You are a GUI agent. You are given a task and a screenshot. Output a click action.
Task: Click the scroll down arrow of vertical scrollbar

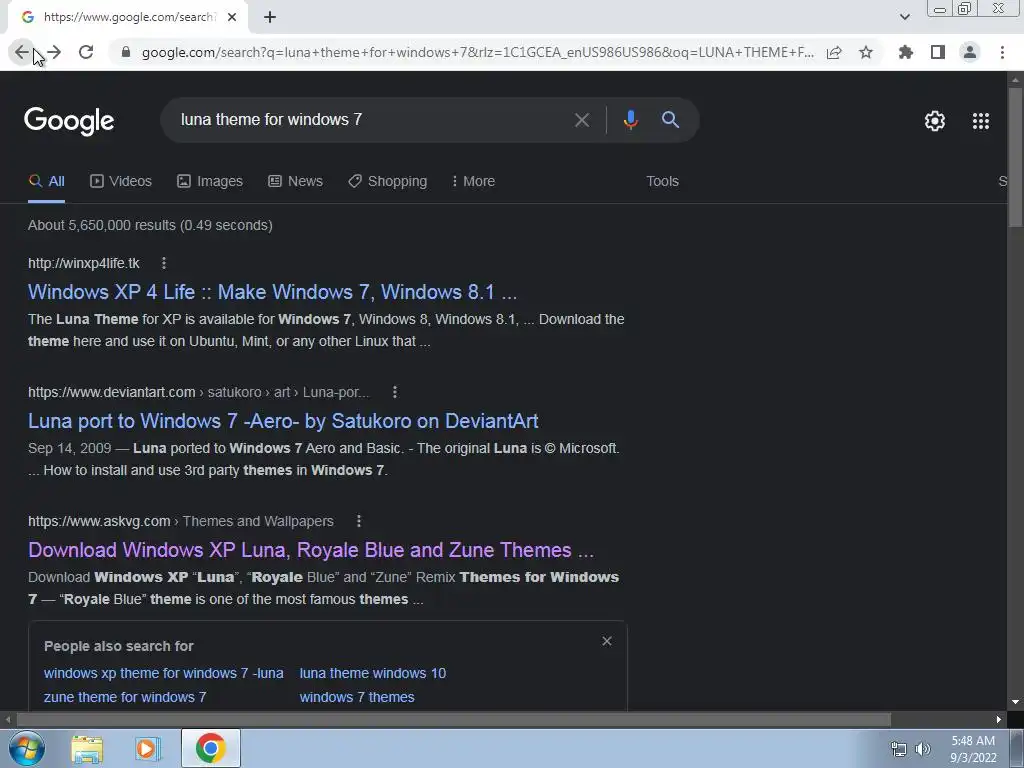1015,703
